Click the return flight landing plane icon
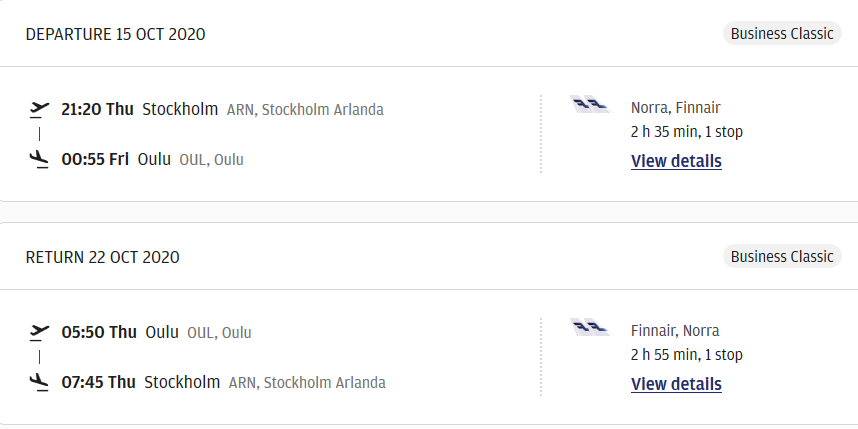This screenshot has width=858, height=429. click(x=39, y=382)
